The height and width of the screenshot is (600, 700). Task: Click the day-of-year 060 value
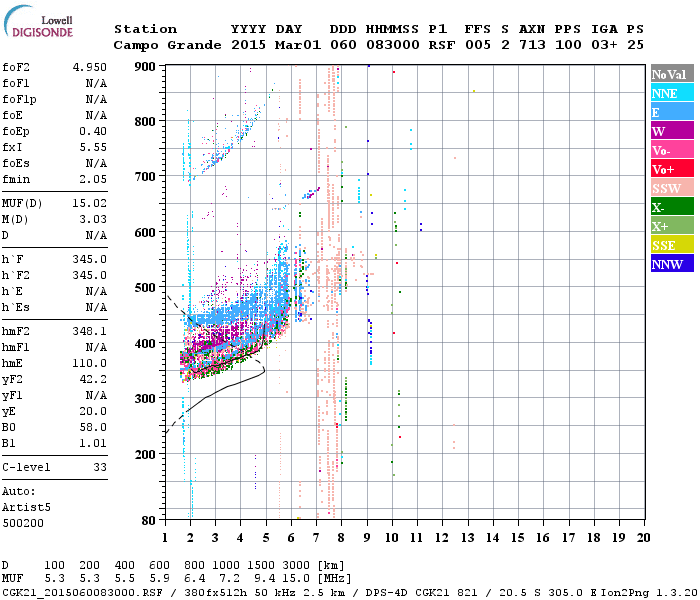(x=343, y=45)
